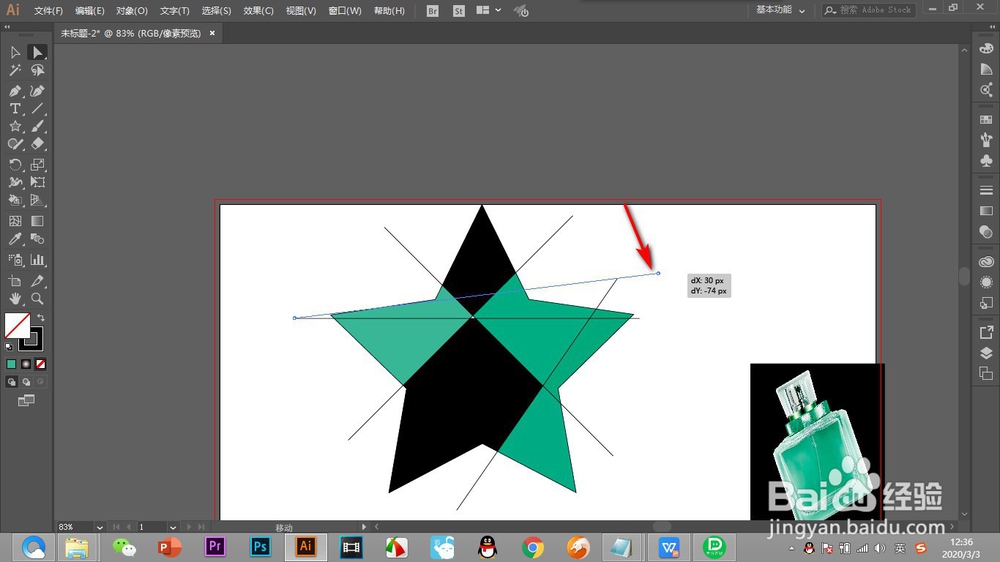Choose the Eraser tool
The height and width of the screenshot is (562, 1000).
[x=38, y=144]
